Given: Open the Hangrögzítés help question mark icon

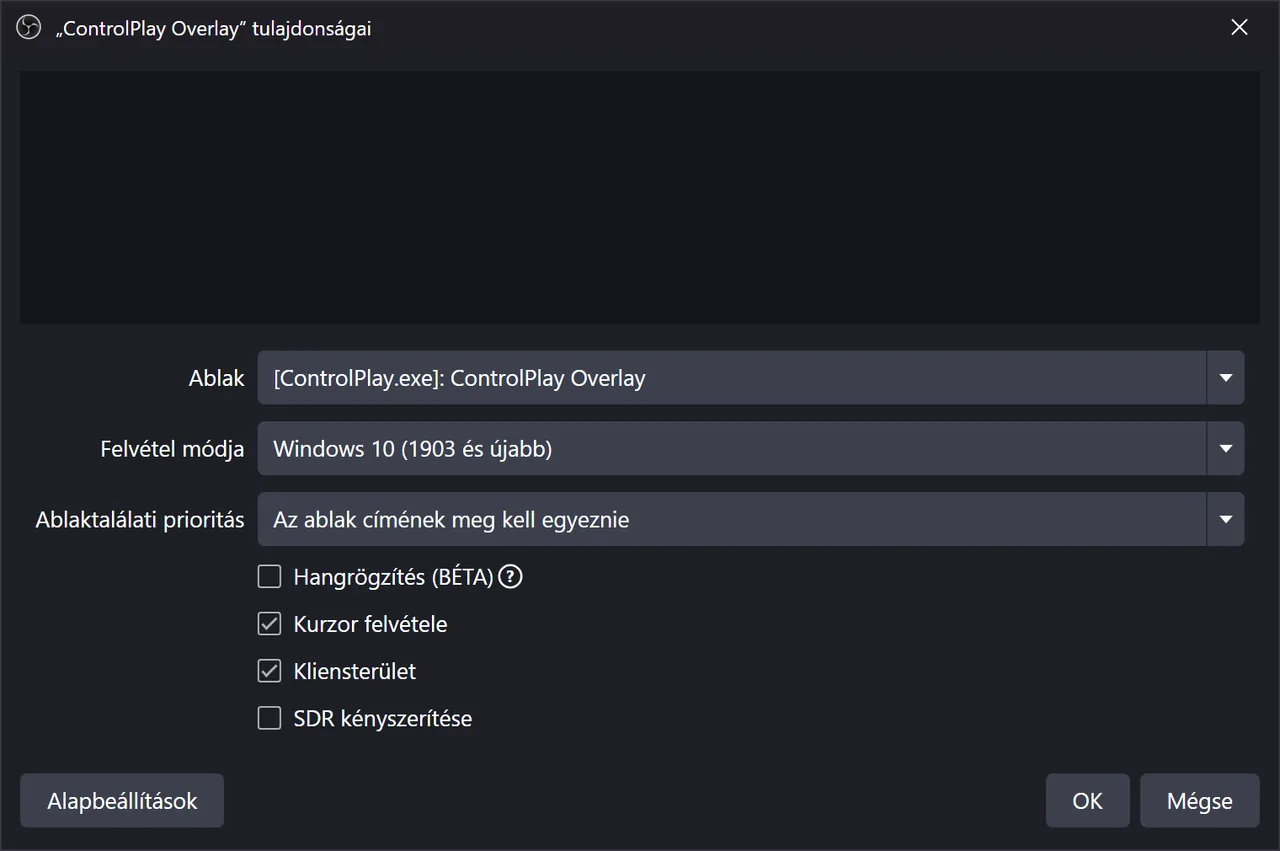Looking at the screenshot, I should click(x=511, y=577).
